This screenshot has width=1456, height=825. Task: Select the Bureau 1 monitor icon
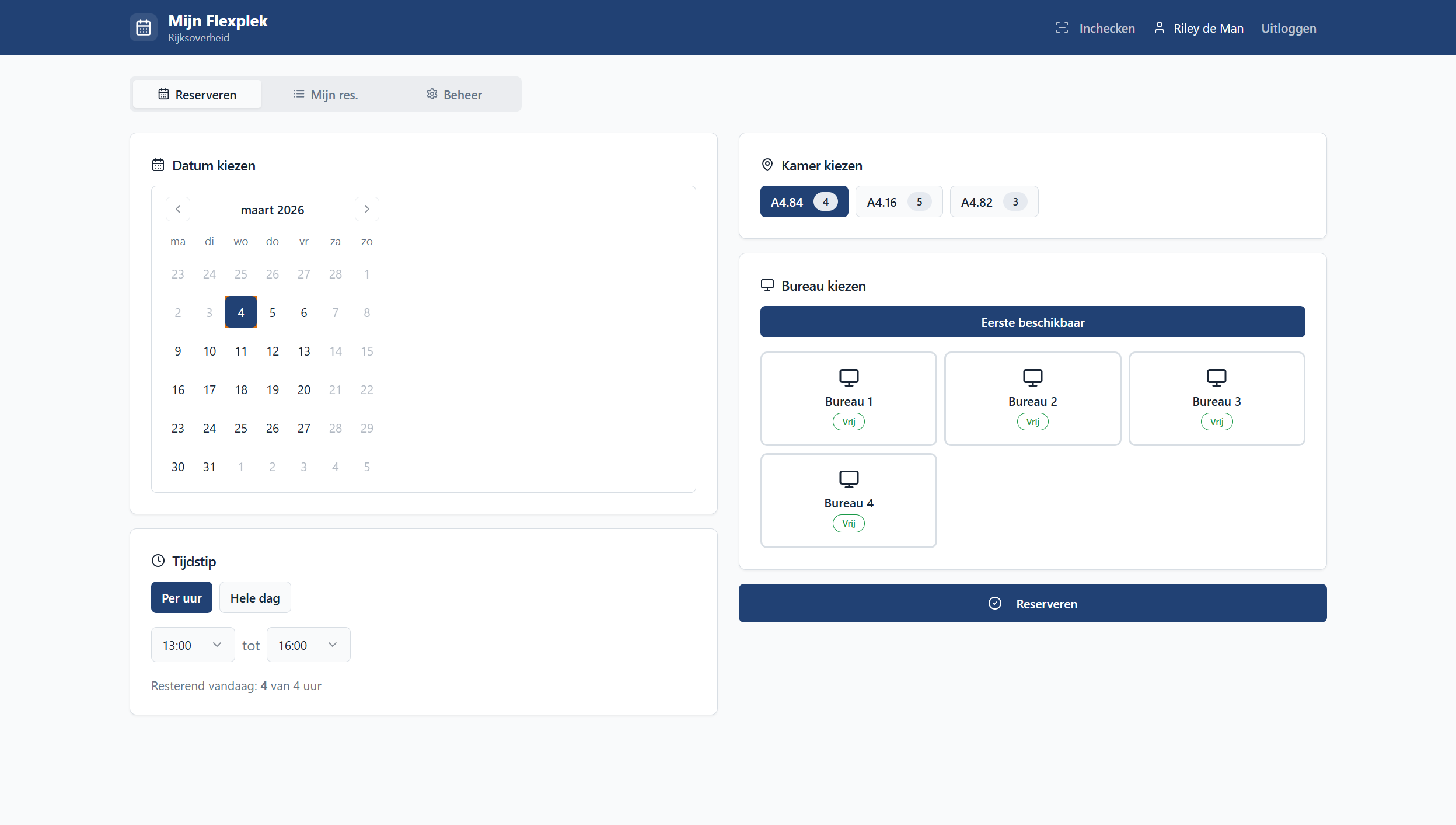849,378
